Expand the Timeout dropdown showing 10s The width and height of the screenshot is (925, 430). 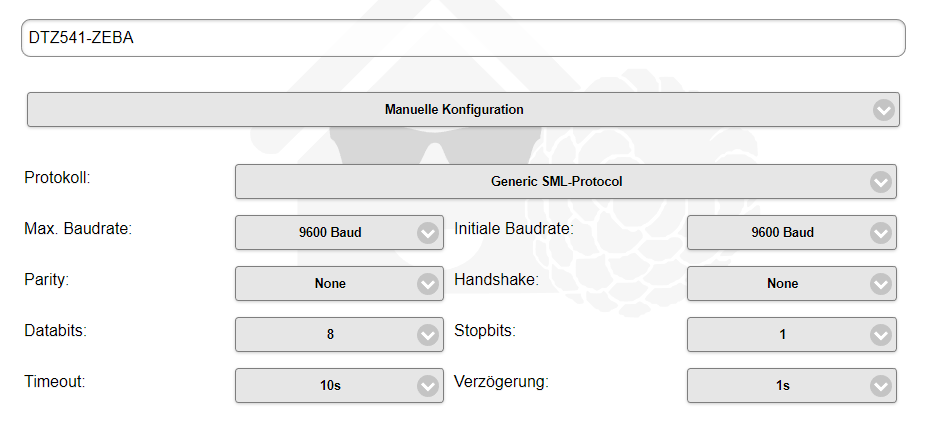(329, 386)
